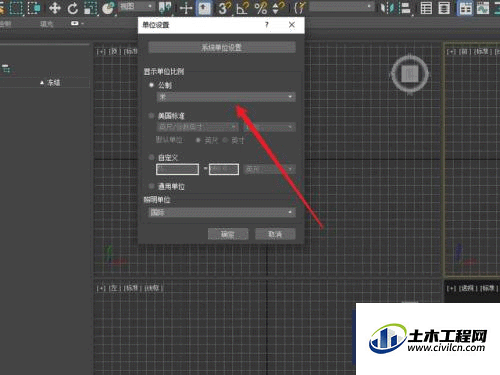Open the [左] view menu in bottom-left viewport

pos(114,288)
